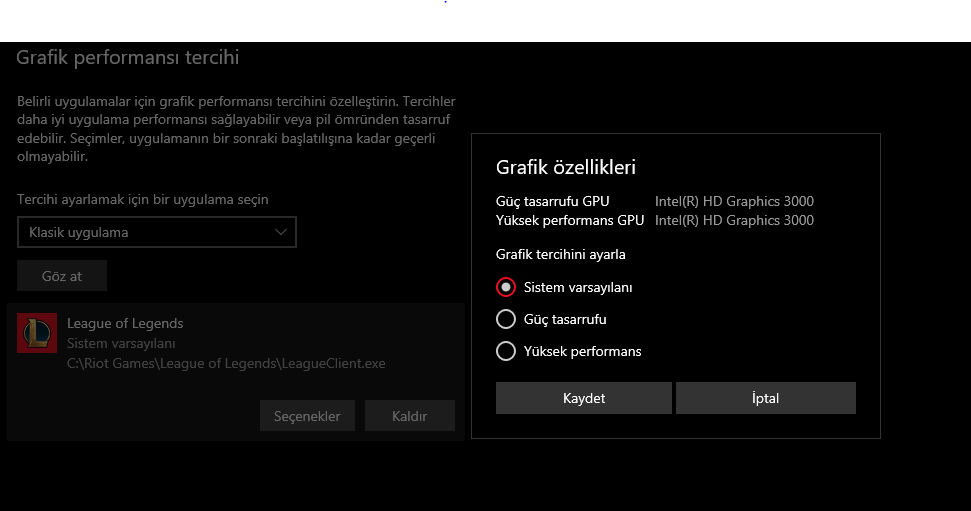This screenshot has height=511, width=971.
Task: Click 'Grafik tercihini ayarla' label
Action: (x=560, y=255)
